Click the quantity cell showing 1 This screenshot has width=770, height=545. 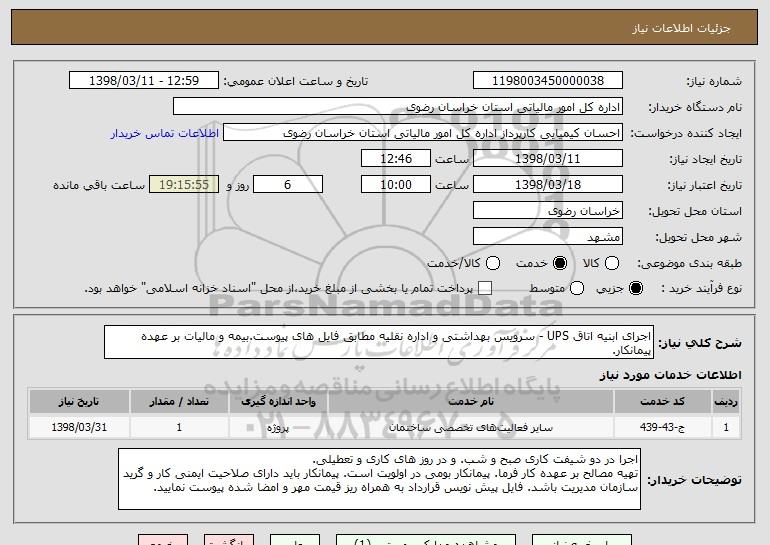click(x=179, y=427)
